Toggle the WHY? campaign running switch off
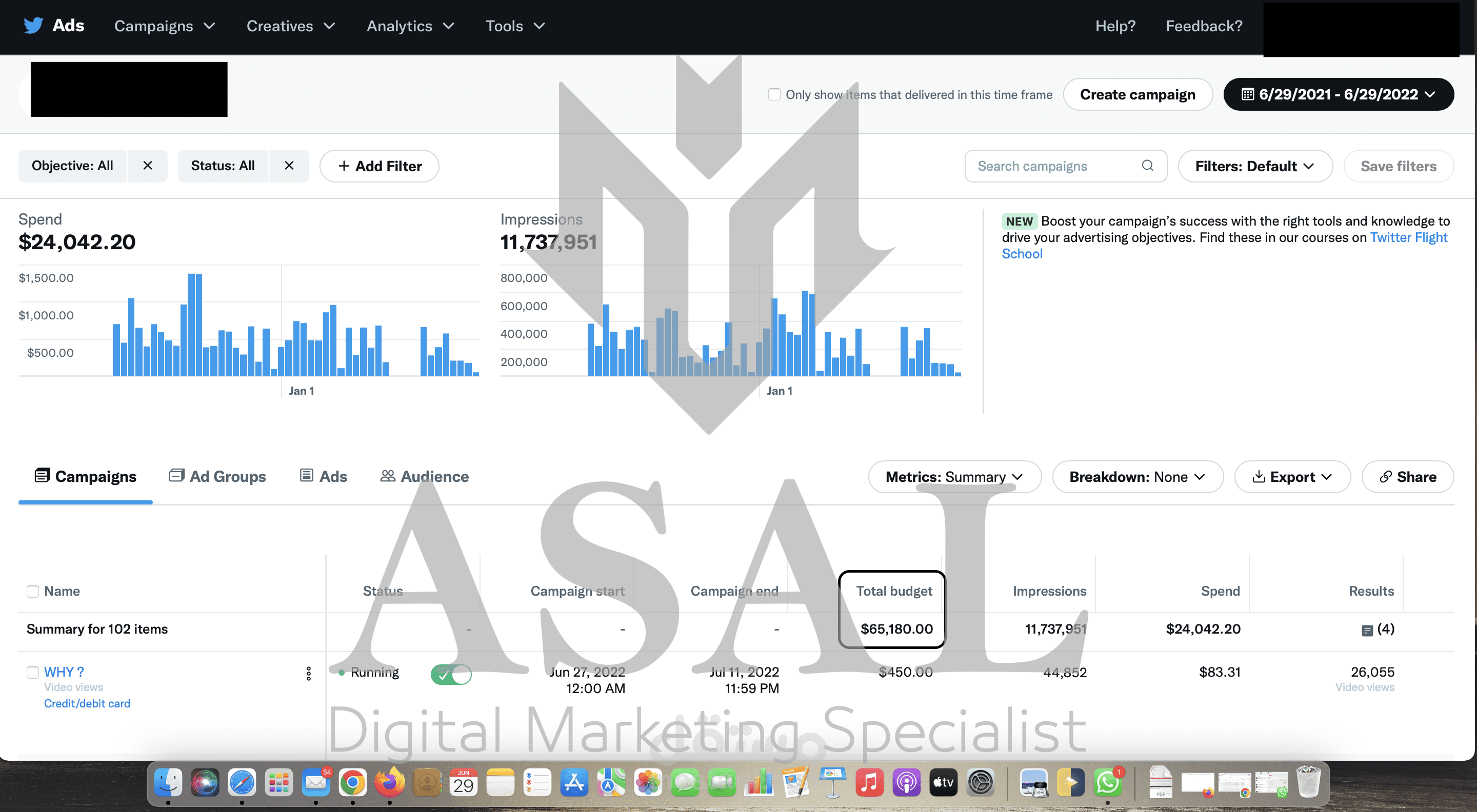Screen dimensions: 1477x812 tap(451, 675)
